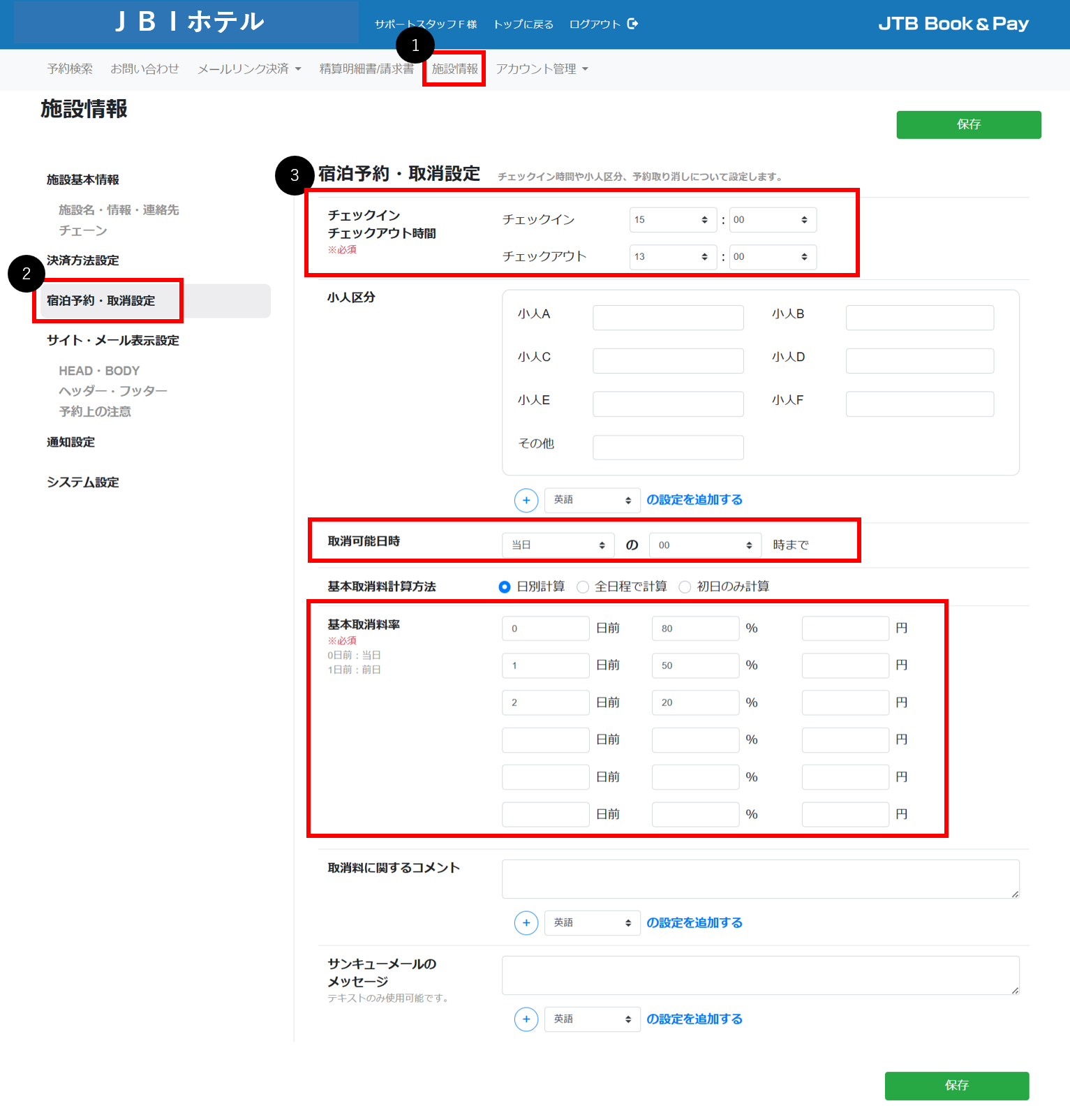Open システム設定 in the sidebar

click(x=83, y=482)
